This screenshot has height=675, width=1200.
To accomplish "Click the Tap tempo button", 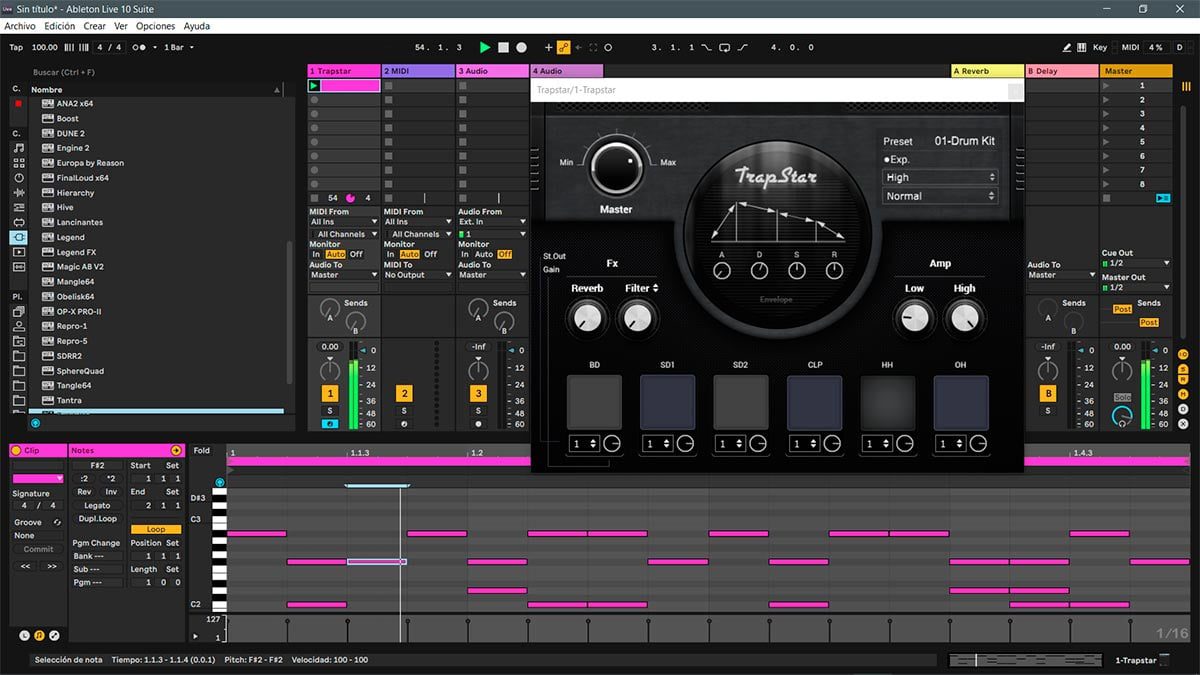I will (16, 47).
